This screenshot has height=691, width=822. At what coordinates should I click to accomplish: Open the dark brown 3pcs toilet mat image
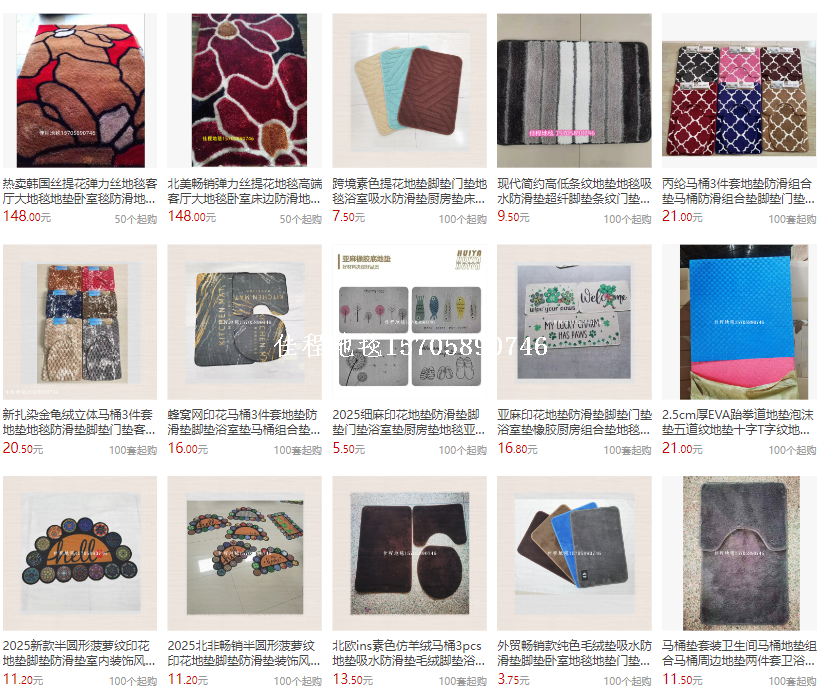[x=409, y=553]
